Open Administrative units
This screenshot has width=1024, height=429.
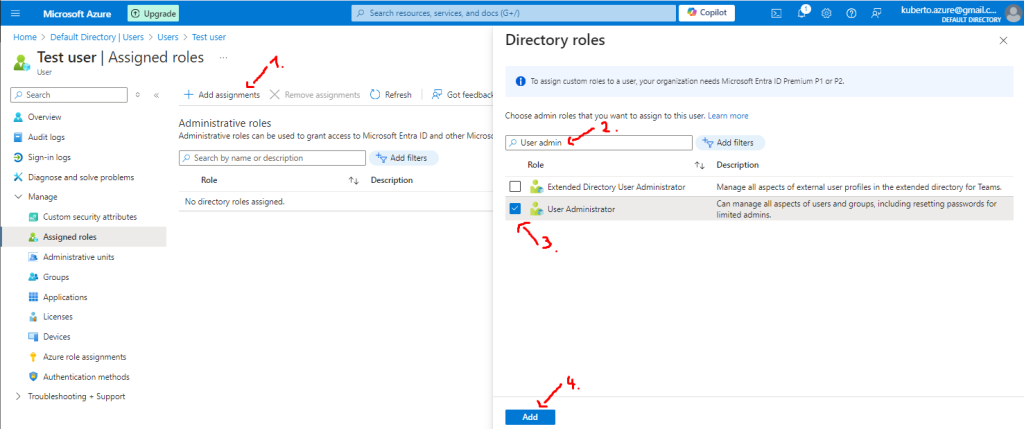(x=78, y=257)
